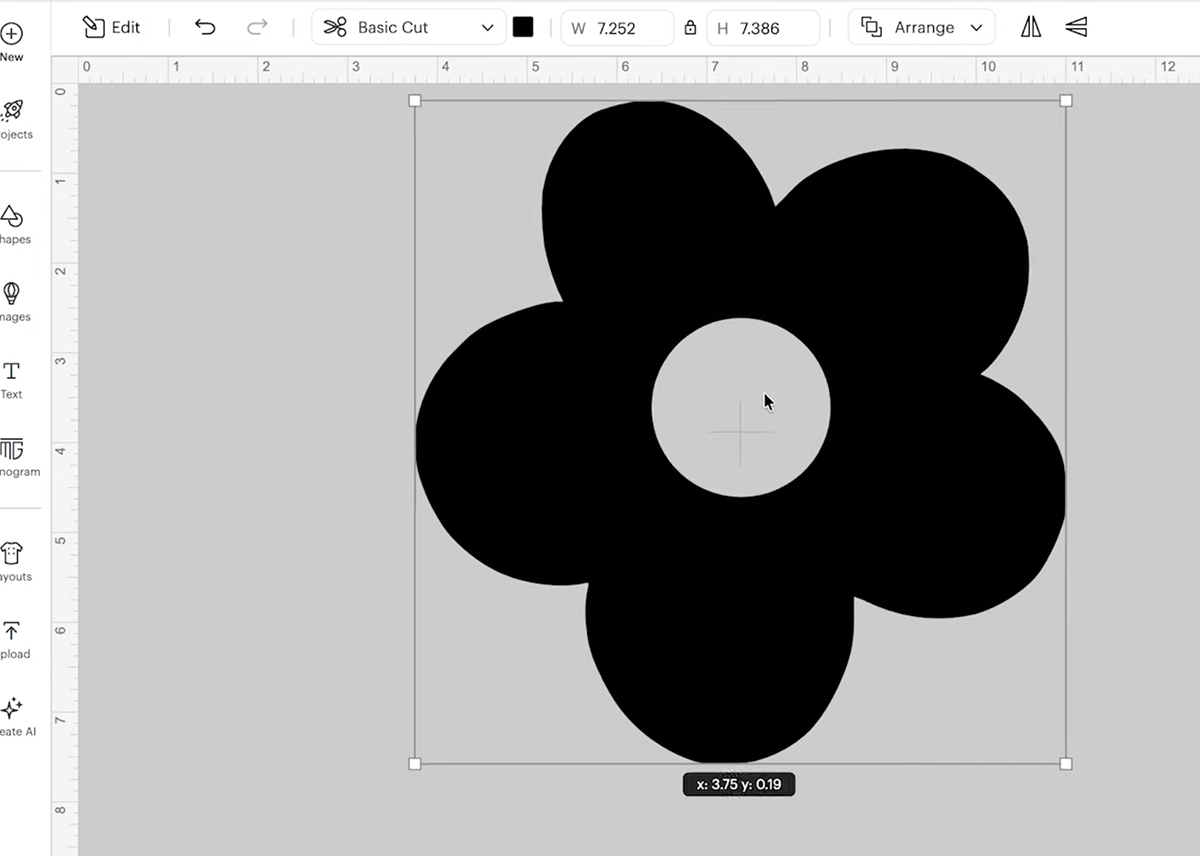Viewport: 1200px width, 856px height.
Task: Redo the last undone action
Action: pyautogui.click(x=257, y=27)
